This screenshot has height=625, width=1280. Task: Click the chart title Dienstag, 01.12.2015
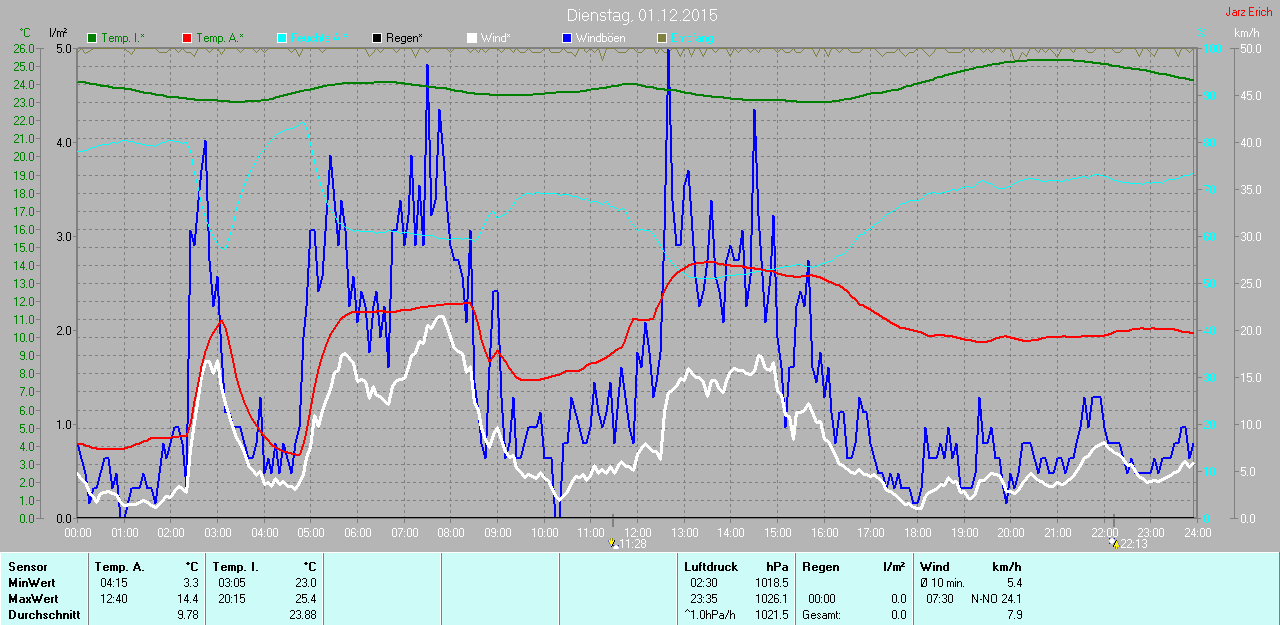coord(641,15)
